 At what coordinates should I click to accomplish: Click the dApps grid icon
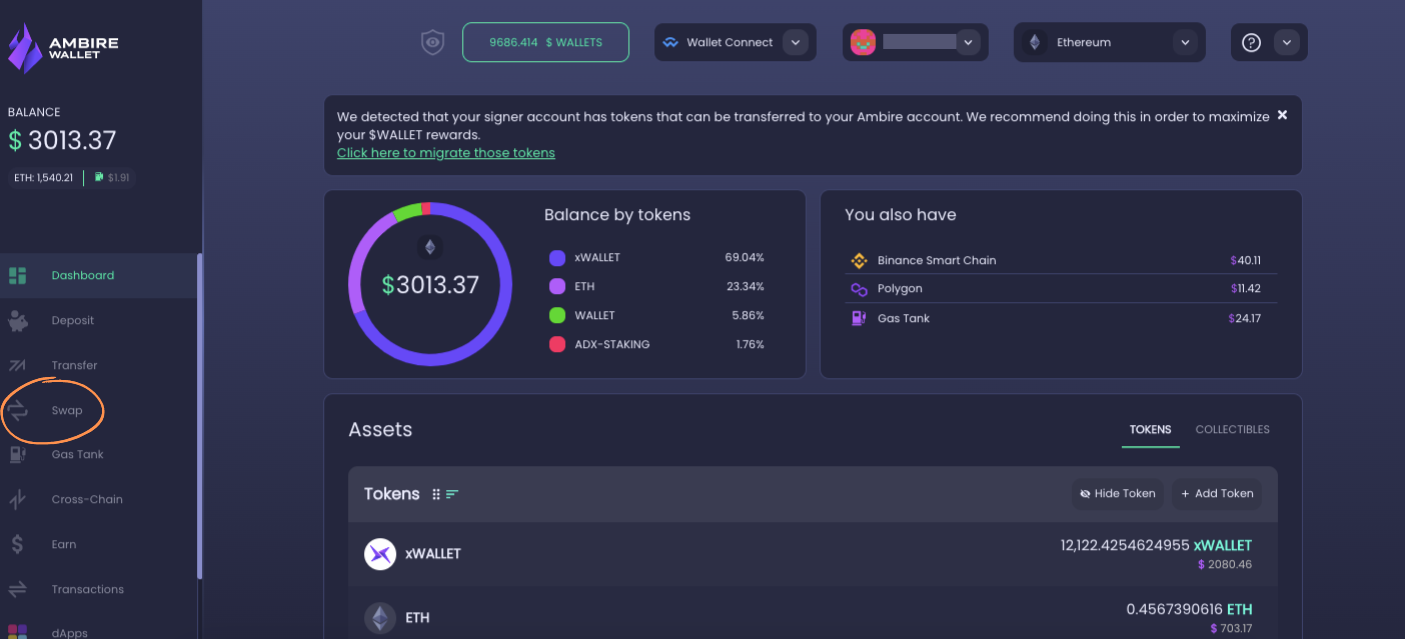17,632
